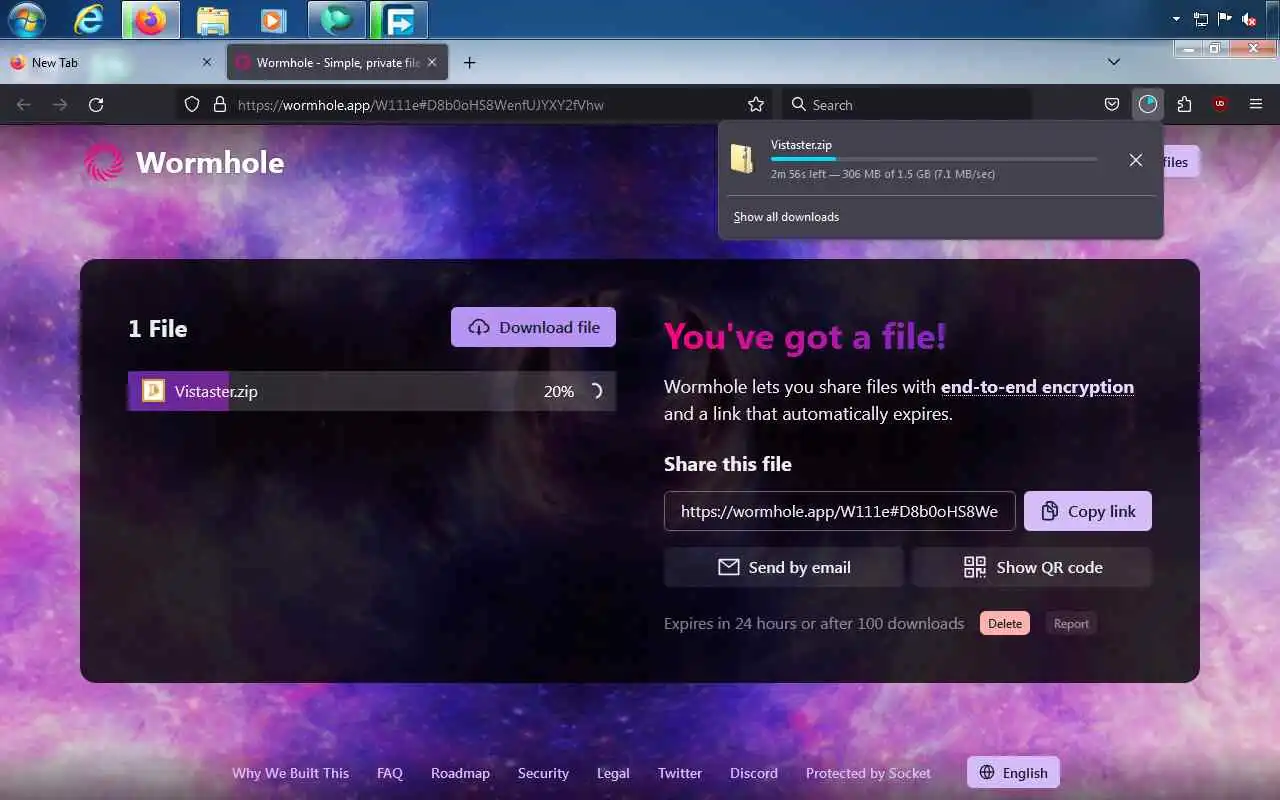
Task: Open the Discord footer link
Action: tap(754, 773)
